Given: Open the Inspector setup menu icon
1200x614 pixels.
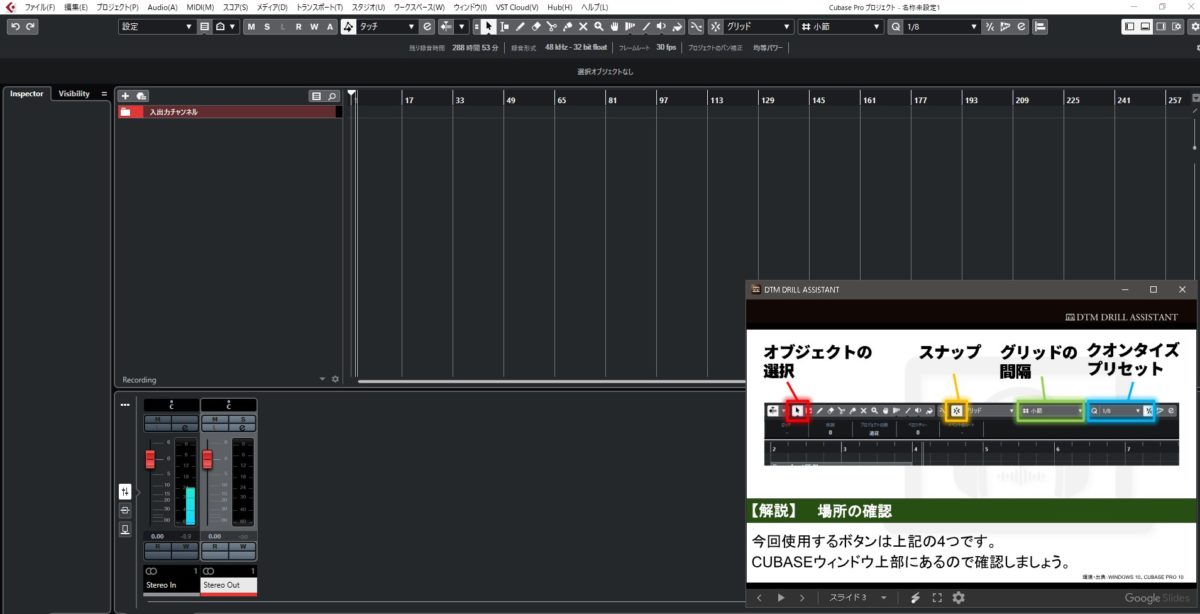Looking at the screenshot, I should [104, 94].
